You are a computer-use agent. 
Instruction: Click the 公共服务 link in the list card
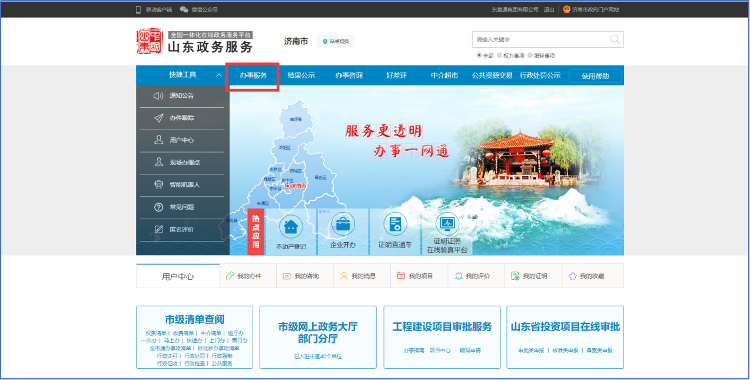(221, 364)
